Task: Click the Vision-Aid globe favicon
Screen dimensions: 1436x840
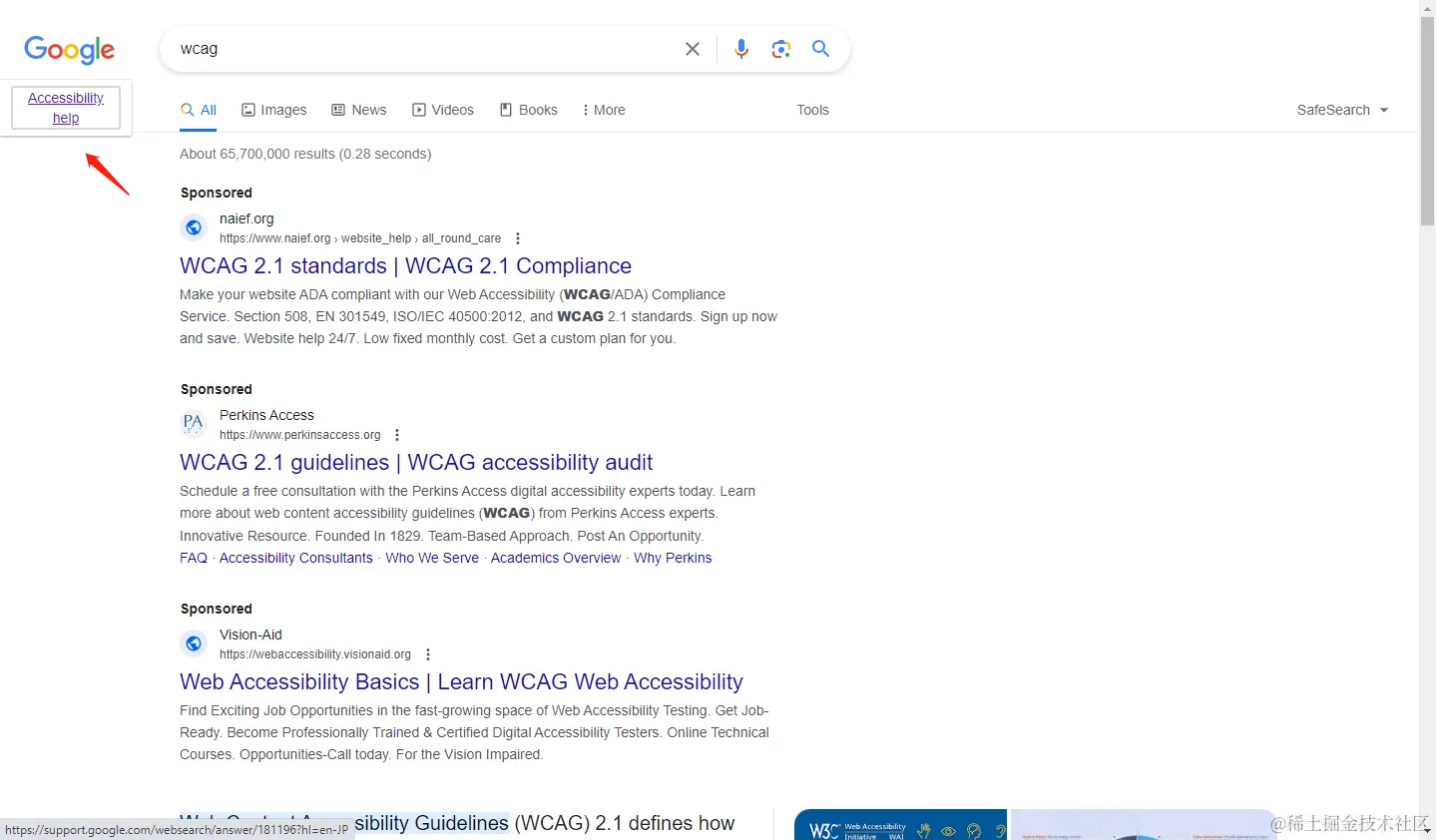Action: point(194,643)
